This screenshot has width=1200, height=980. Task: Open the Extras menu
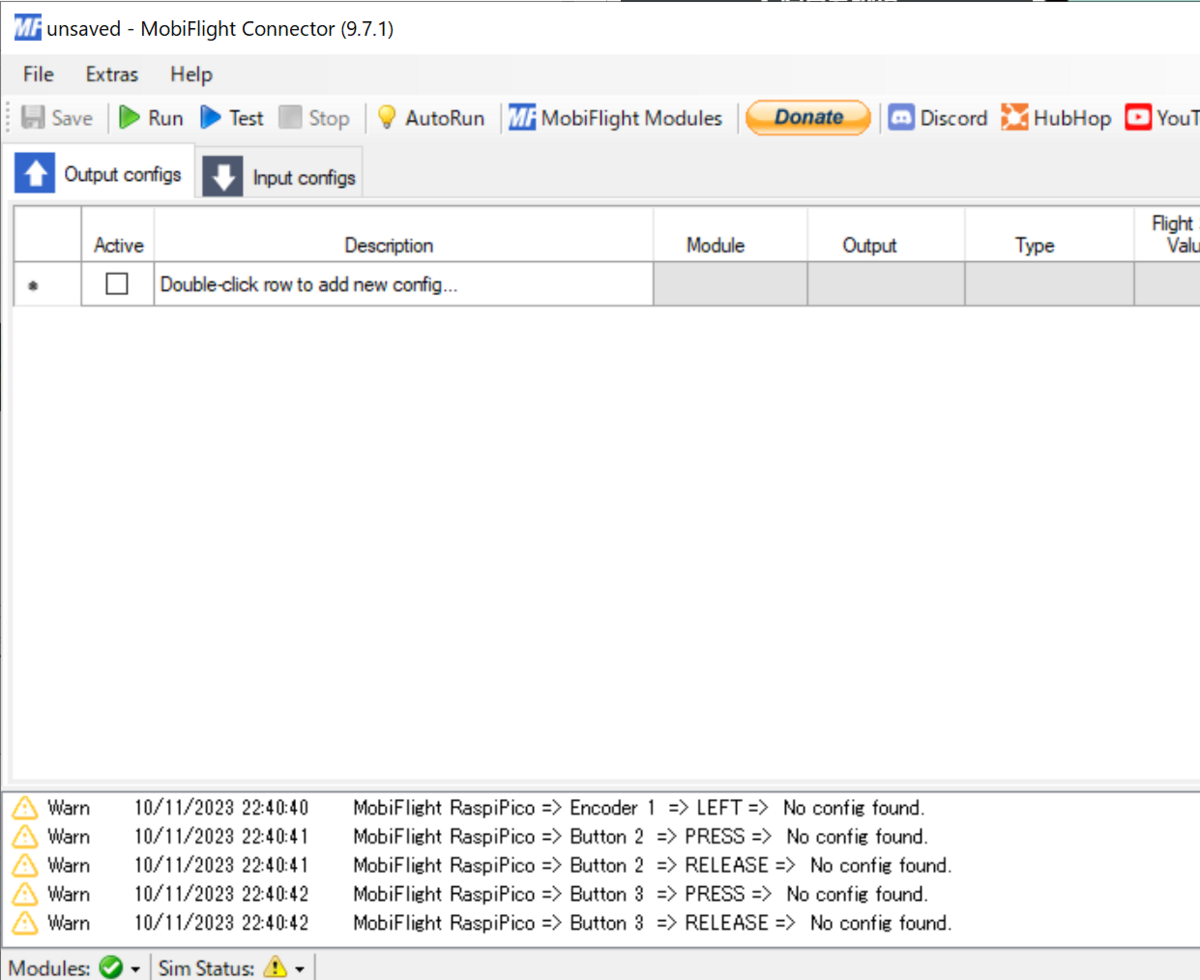coord(112,74)
